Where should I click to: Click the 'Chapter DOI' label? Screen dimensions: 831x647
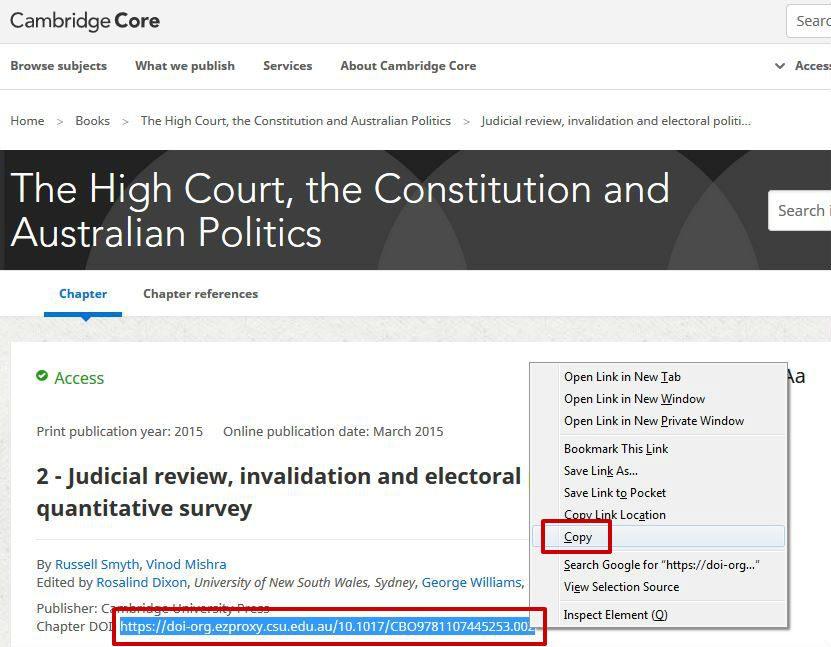click(x=74, y=626)
